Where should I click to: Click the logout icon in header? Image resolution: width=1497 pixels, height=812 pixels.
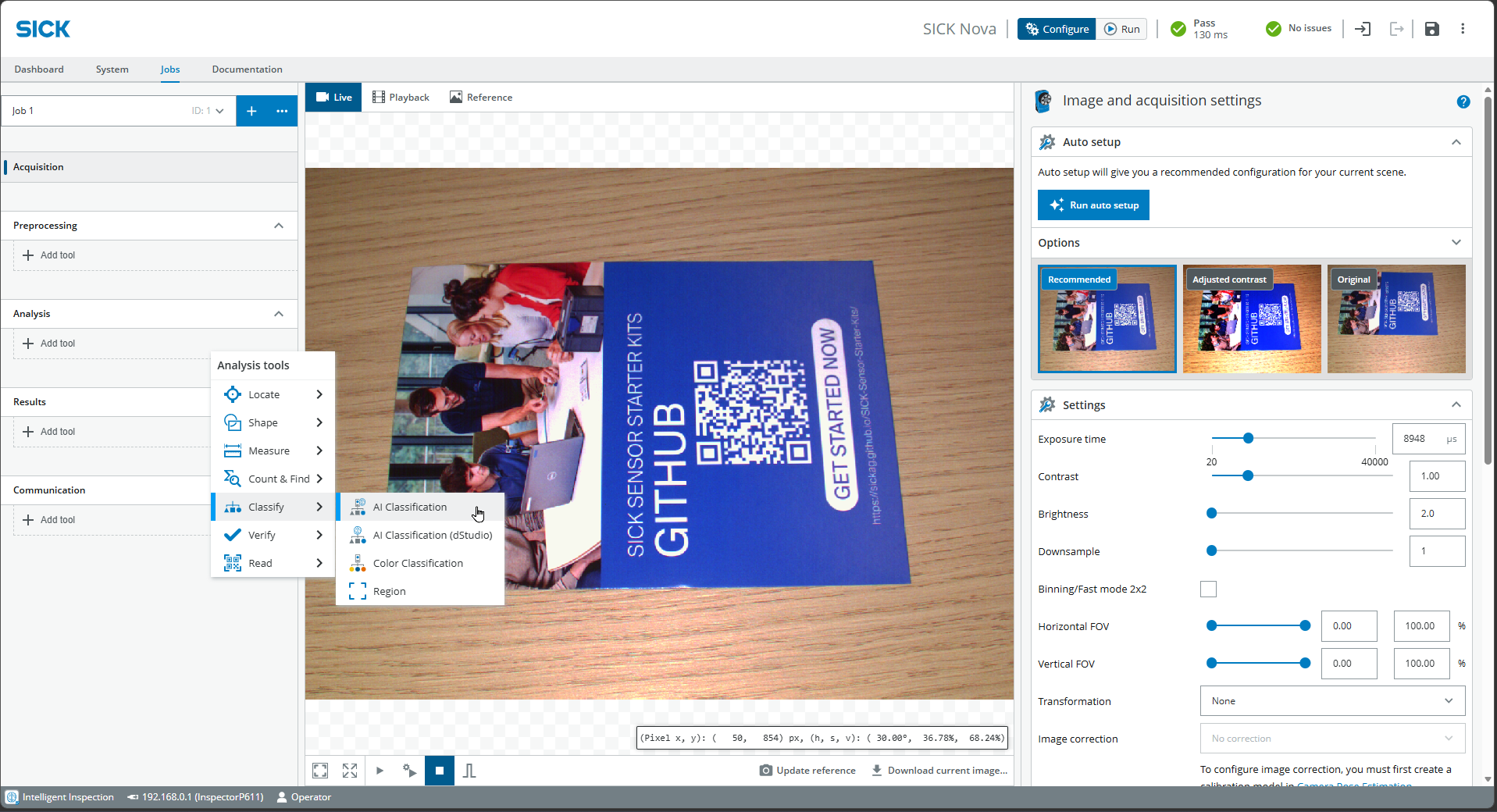pyautogui.click(x=1397, y=29)
